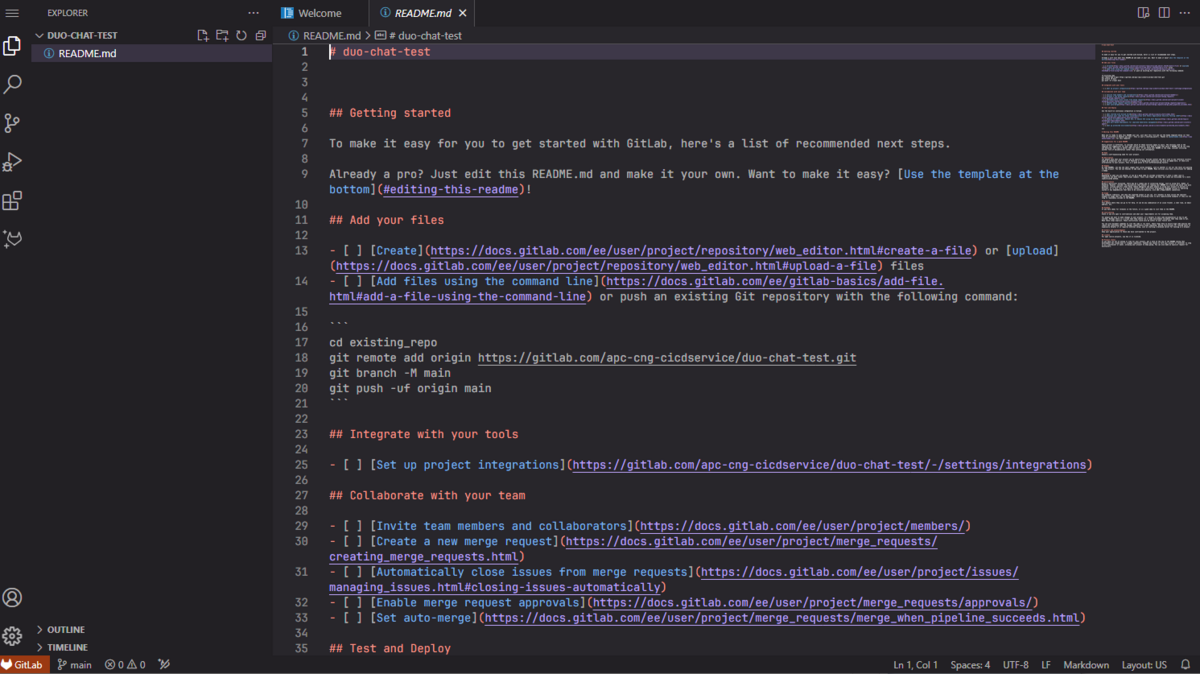Open the Source Control view
1200x674 pixels.
coord(12,123)
